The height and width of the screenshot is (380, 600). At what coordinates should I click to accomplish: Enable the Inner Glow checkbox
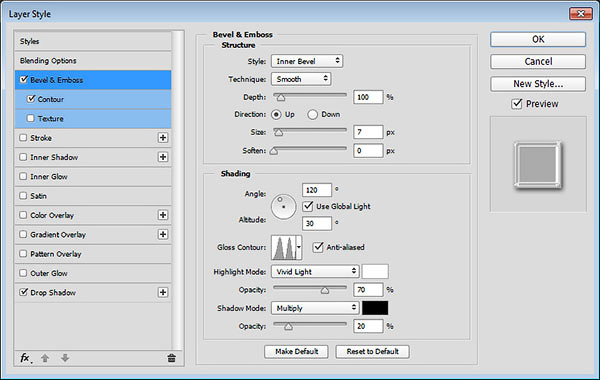click(23, 176)
